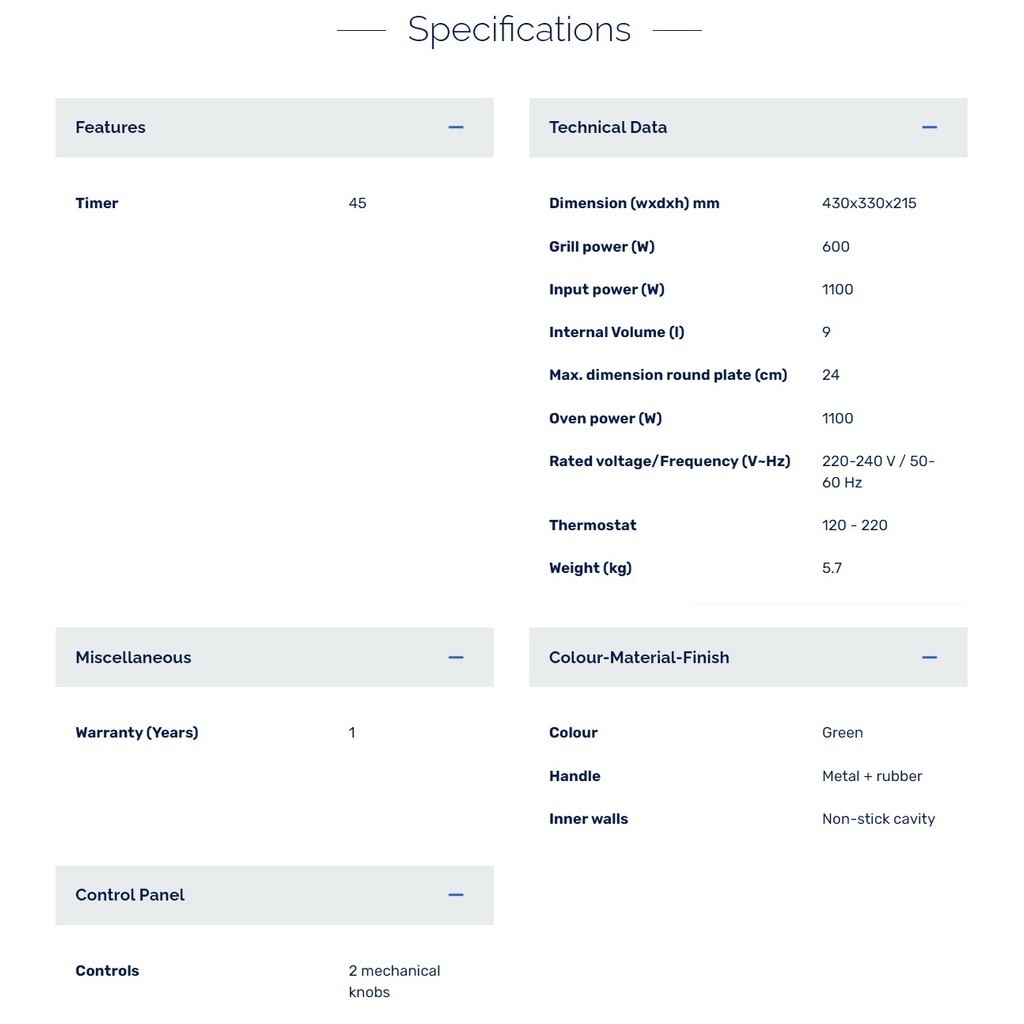Click the 430x330x215 dimension value
The width and height of the screenshot is (1024, 1024).
(x=869, y=203)
